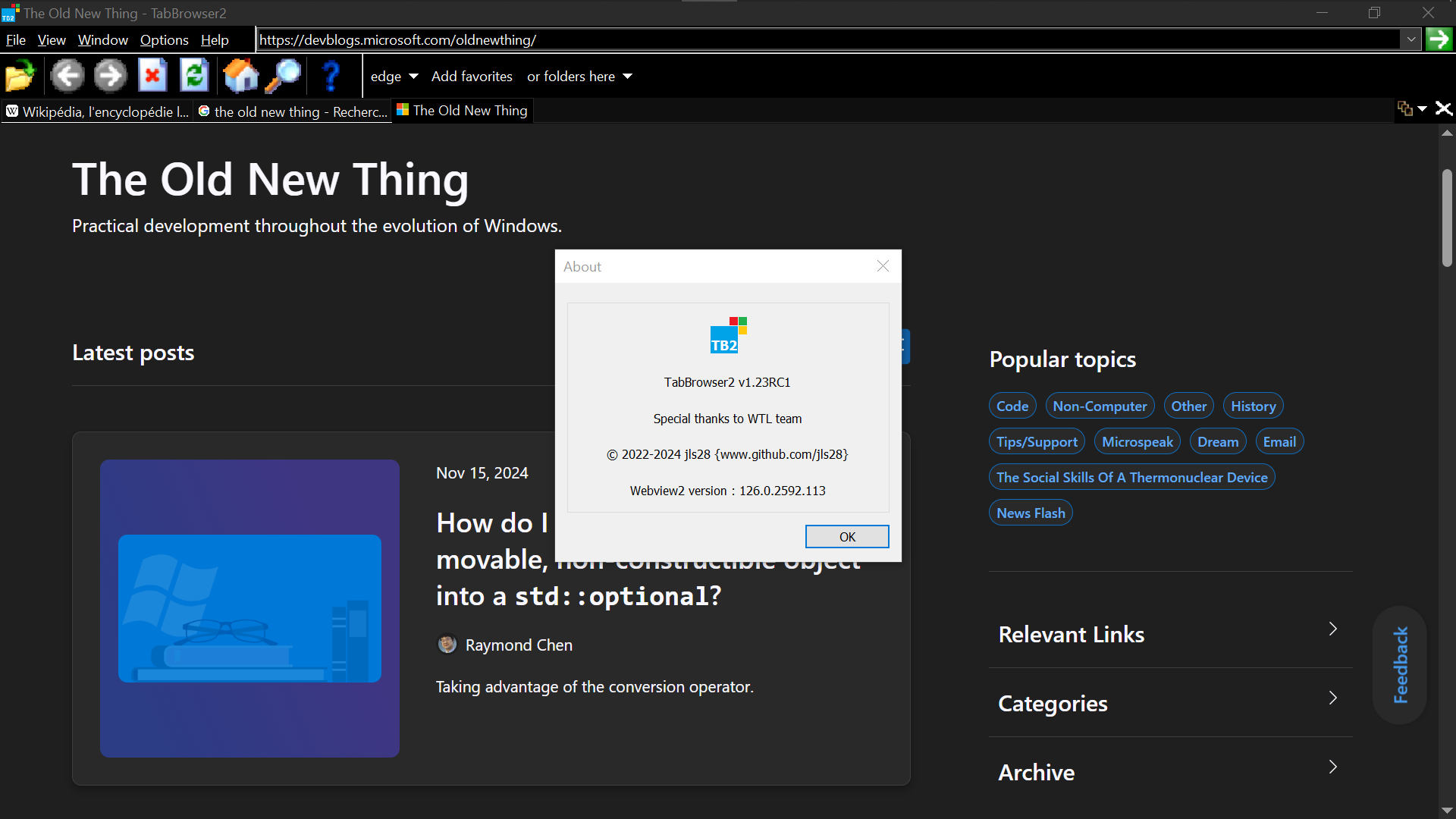Viewport: 1456px width, 819px height.
Task: Refresh page with green arrows icon
Action: point(195,76)
